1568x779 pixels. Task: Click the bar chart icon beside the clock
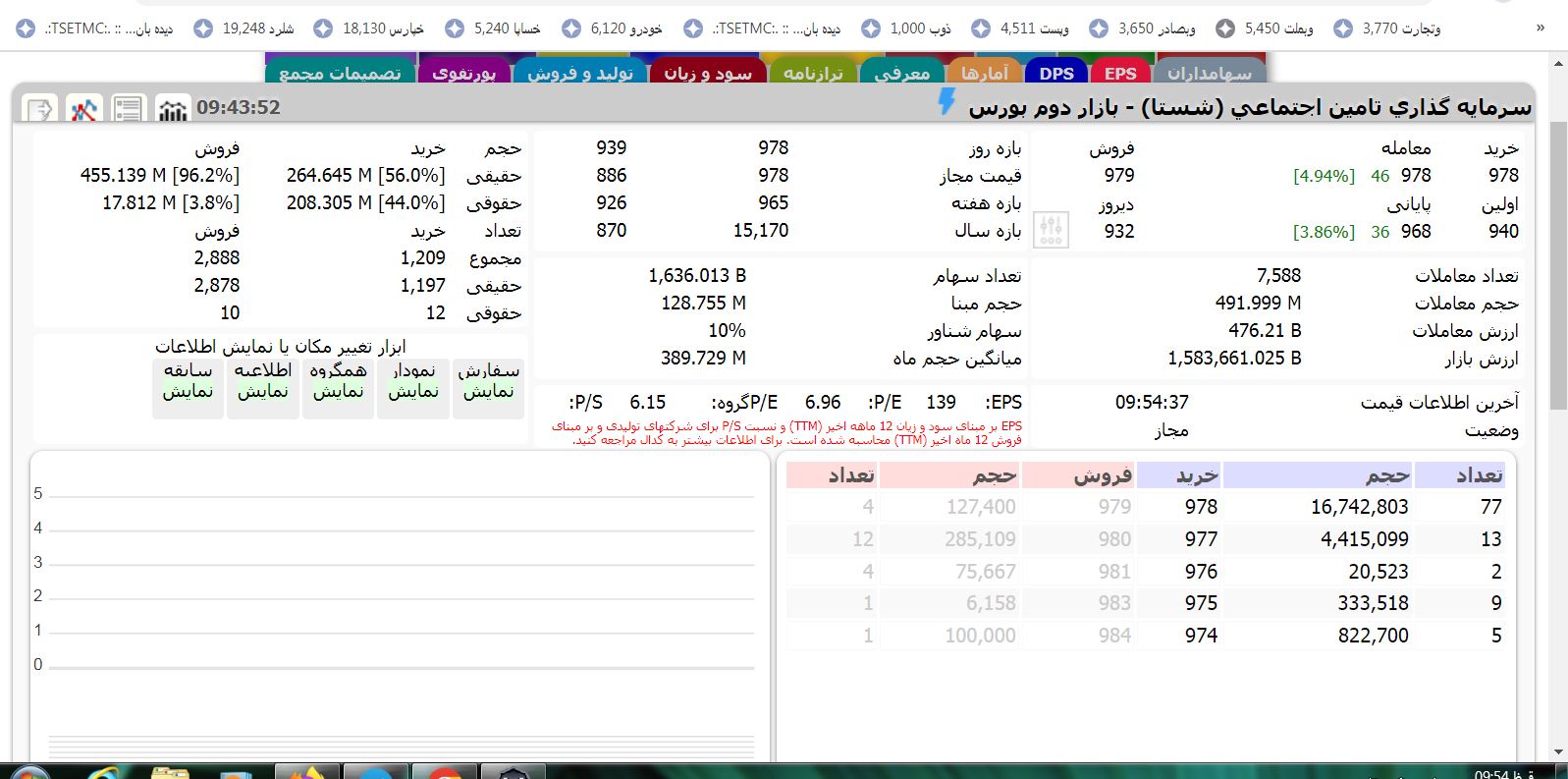coord(173,108)
